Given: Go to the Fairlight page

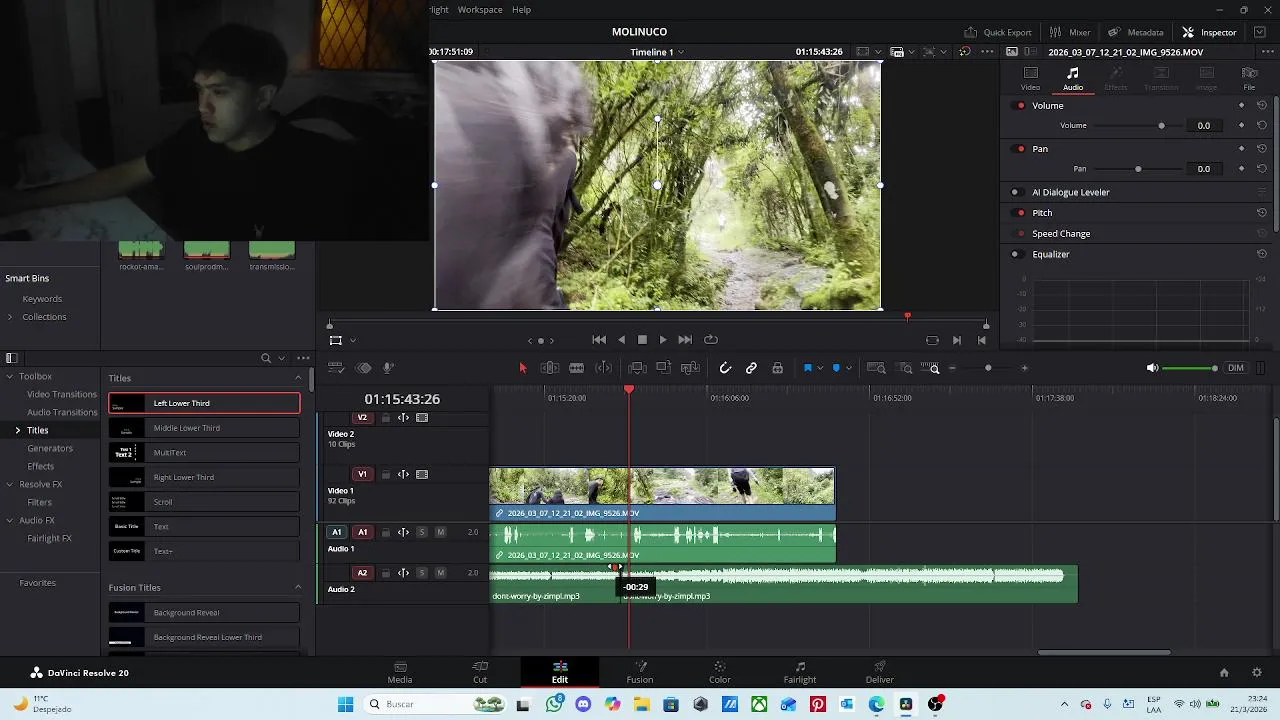Looking at the screenshot, I should point(800,672).
